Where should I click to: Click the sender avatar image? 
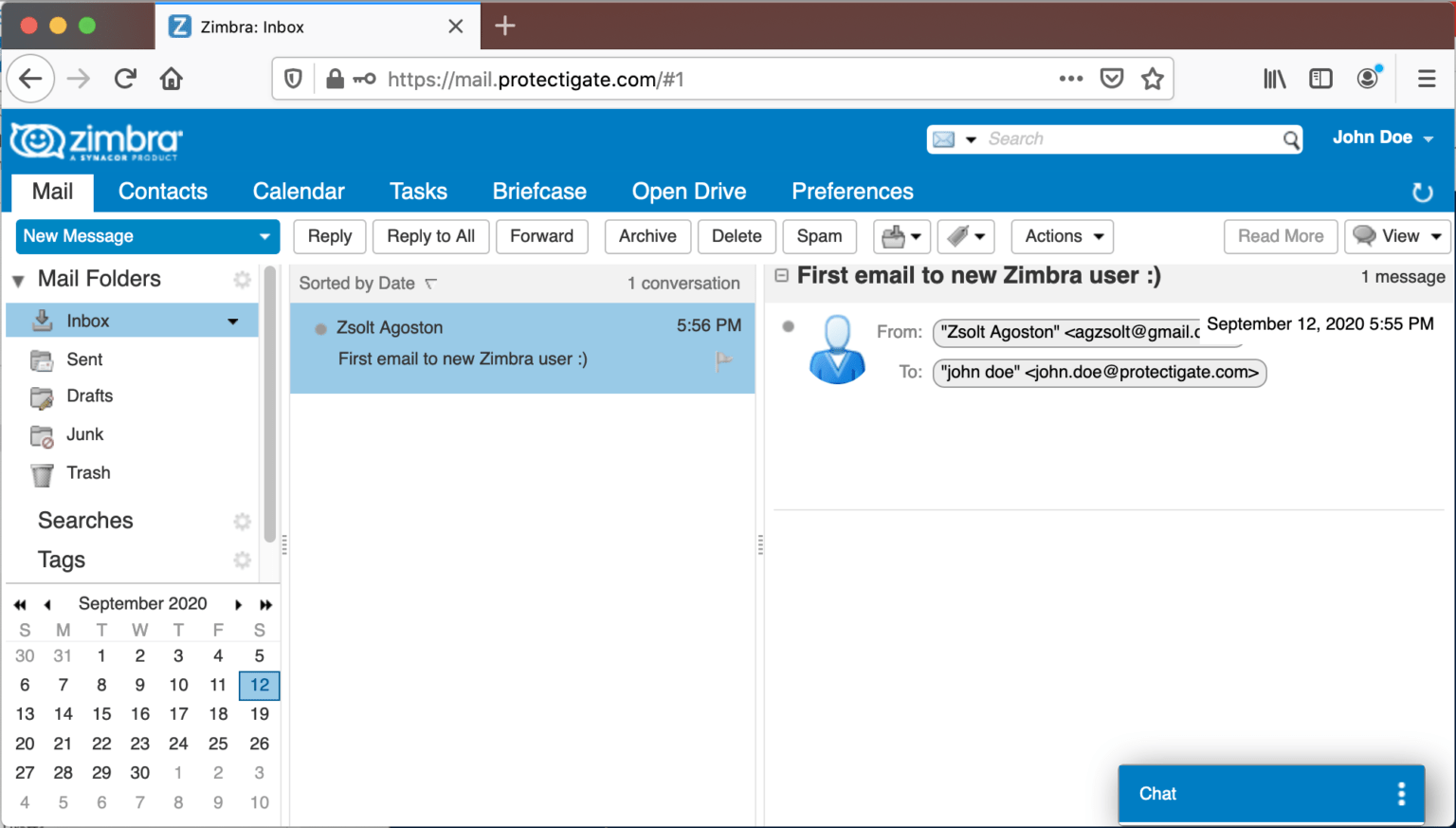(837, 349)
